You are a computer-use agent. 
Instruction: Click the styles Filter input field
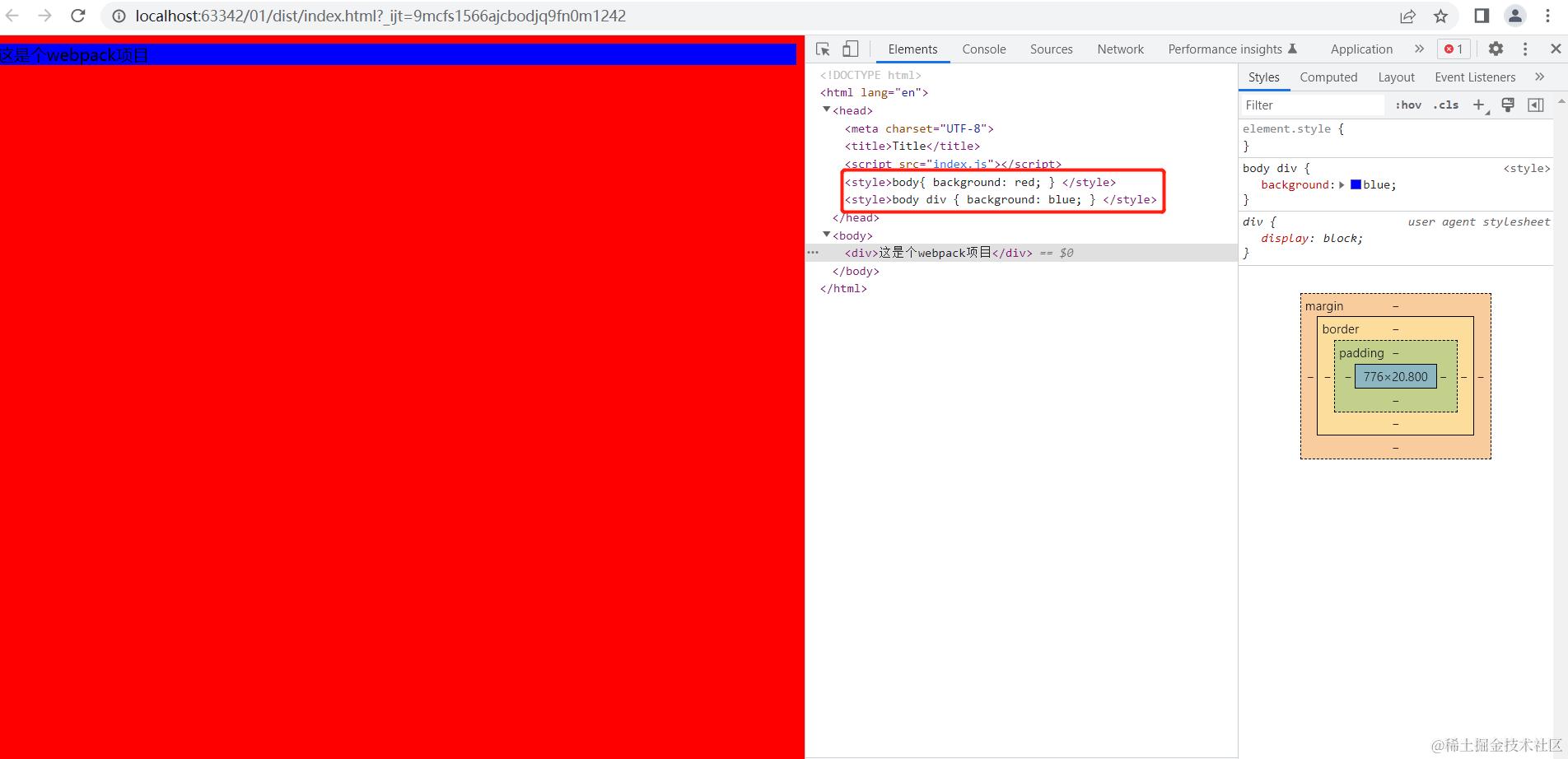tap(1313, 105)
